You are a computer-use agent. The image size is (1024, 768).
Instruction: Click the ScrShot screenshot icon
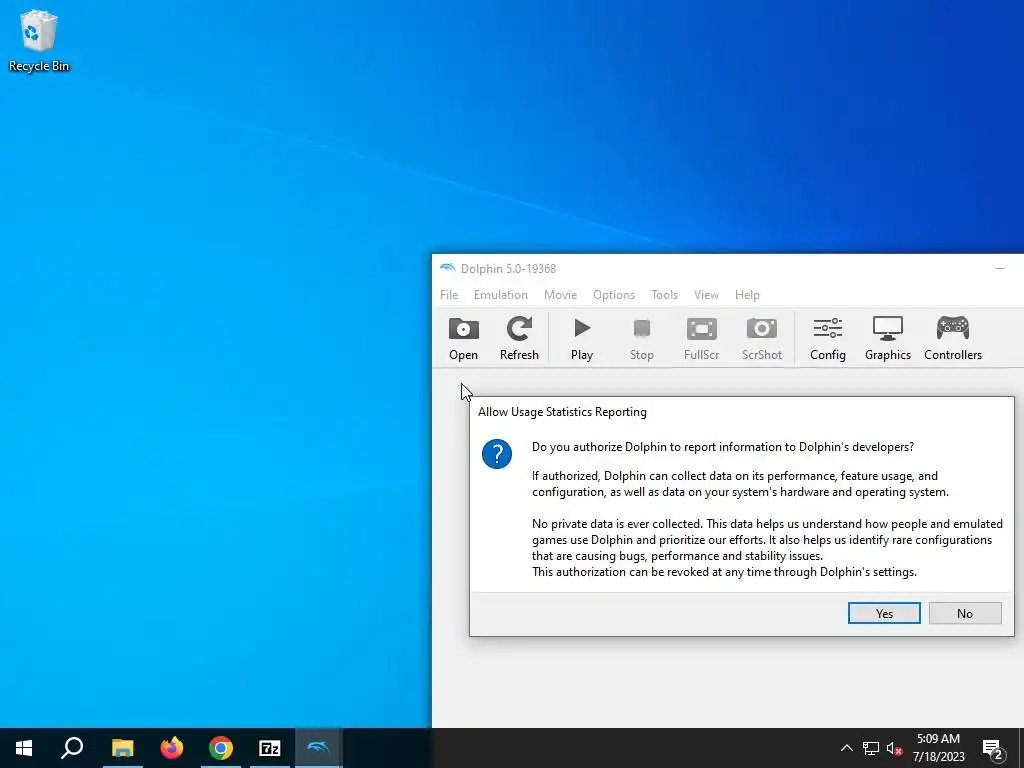point(761,338)
